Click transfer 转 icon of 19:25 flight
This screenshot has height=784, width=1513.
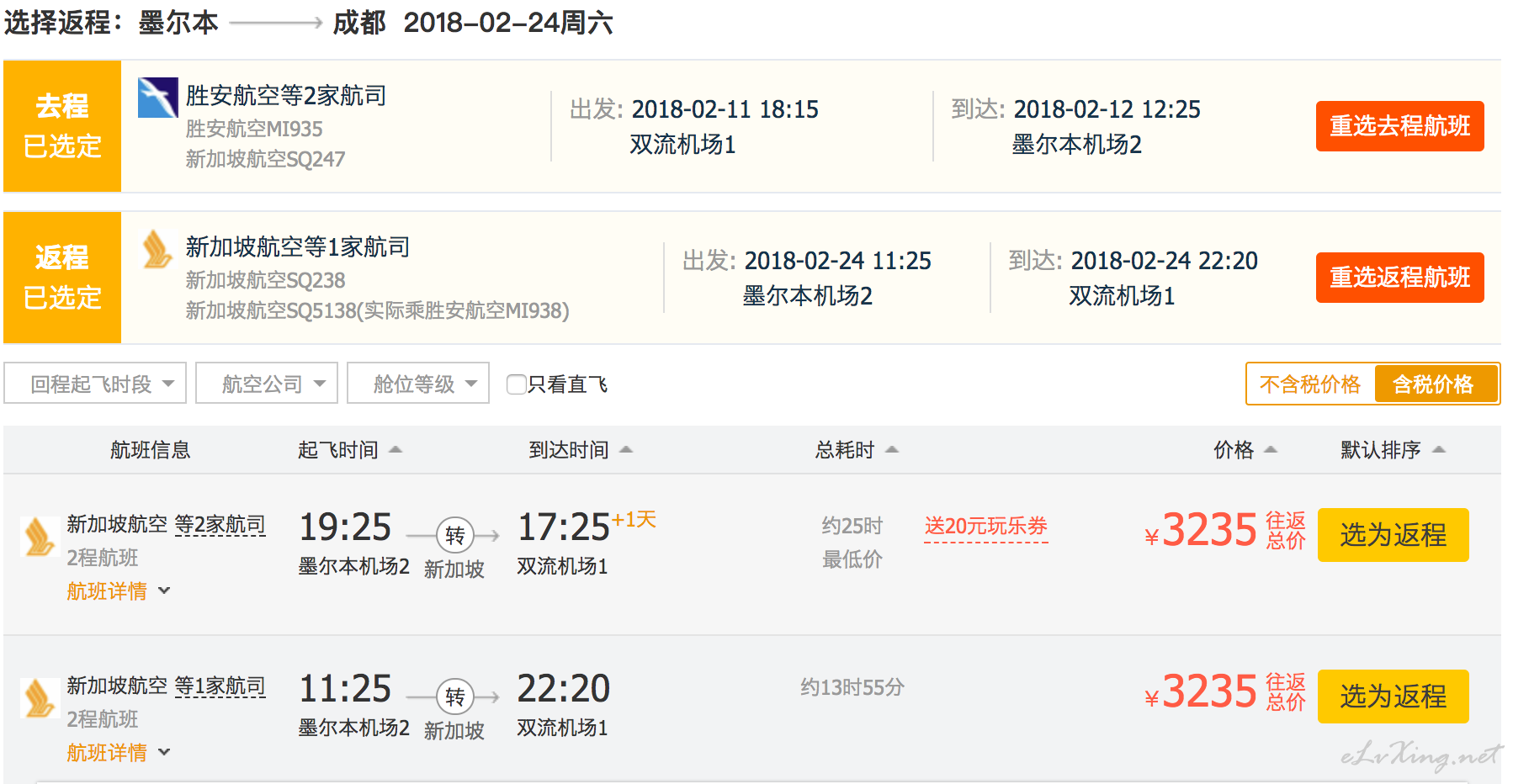(455, 535)
